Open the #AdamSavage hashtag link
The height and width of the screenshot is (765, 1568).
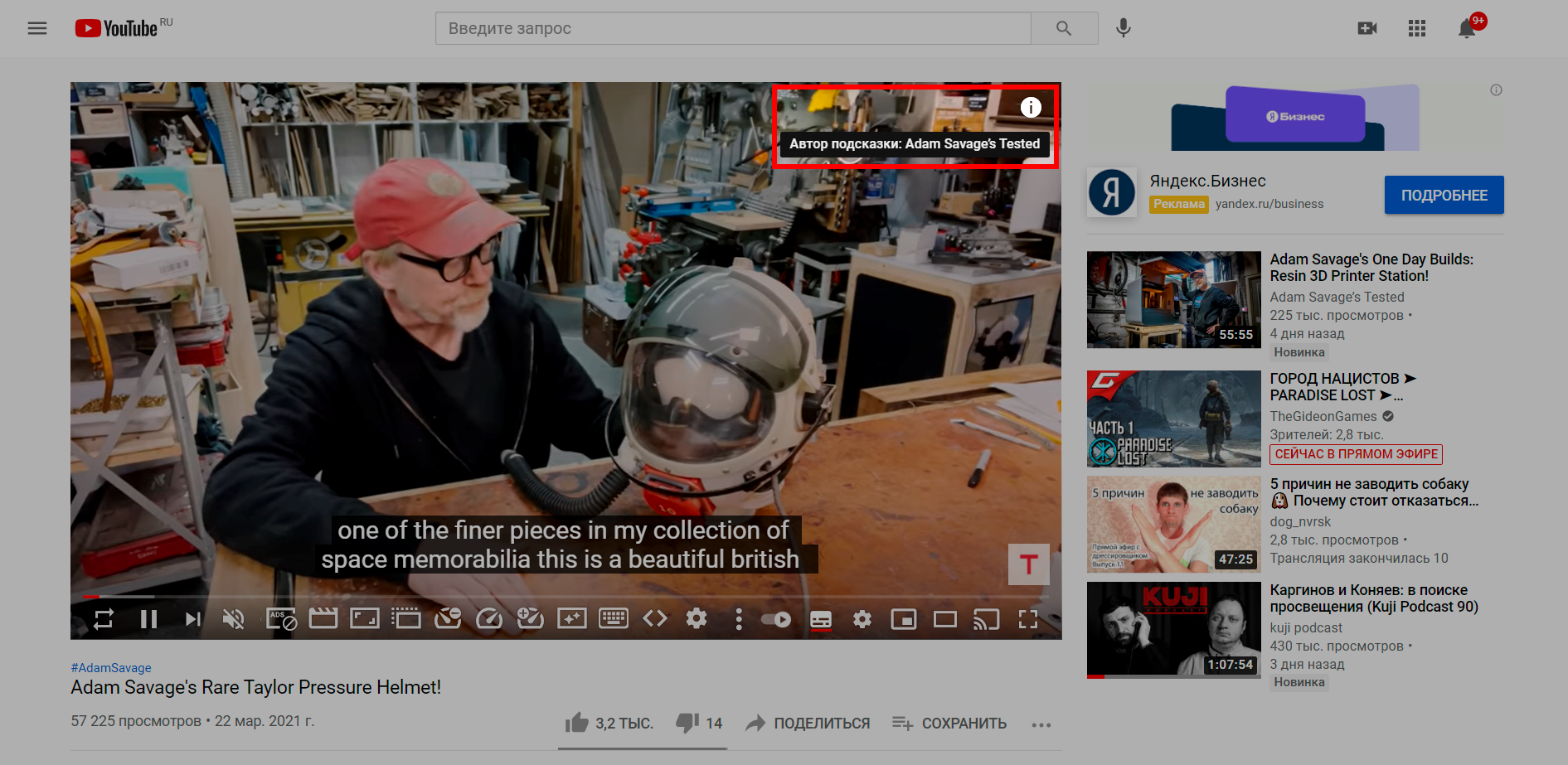click(111, 668)
